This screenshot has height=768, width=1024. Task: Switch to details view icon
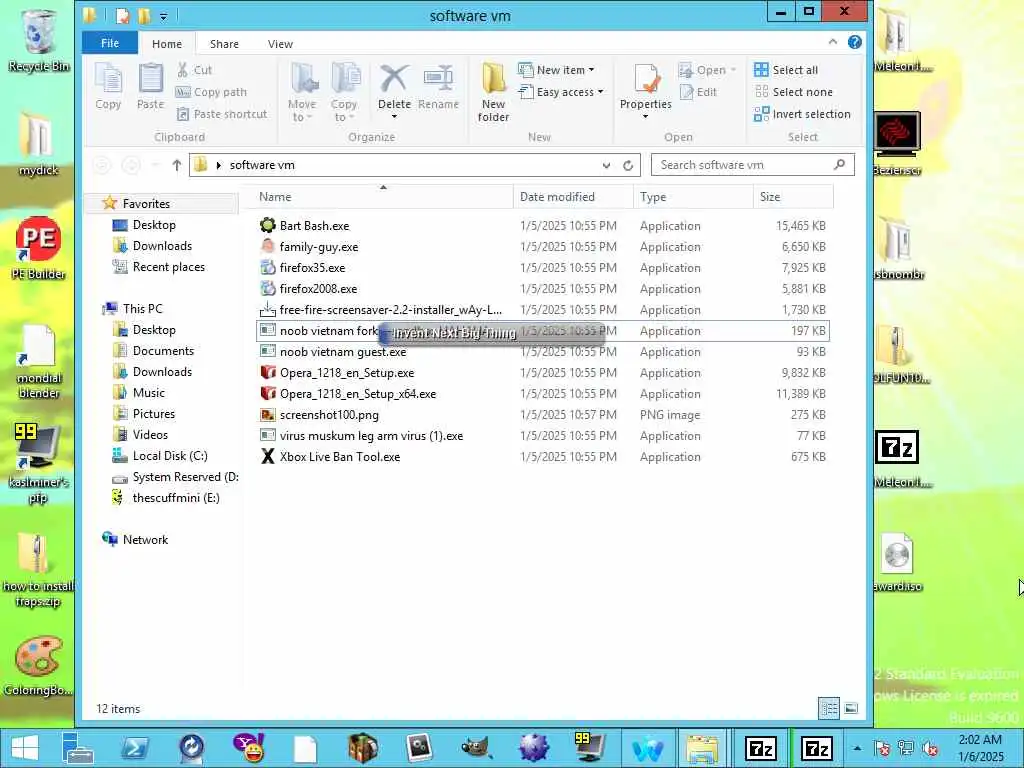coord(829,708)
